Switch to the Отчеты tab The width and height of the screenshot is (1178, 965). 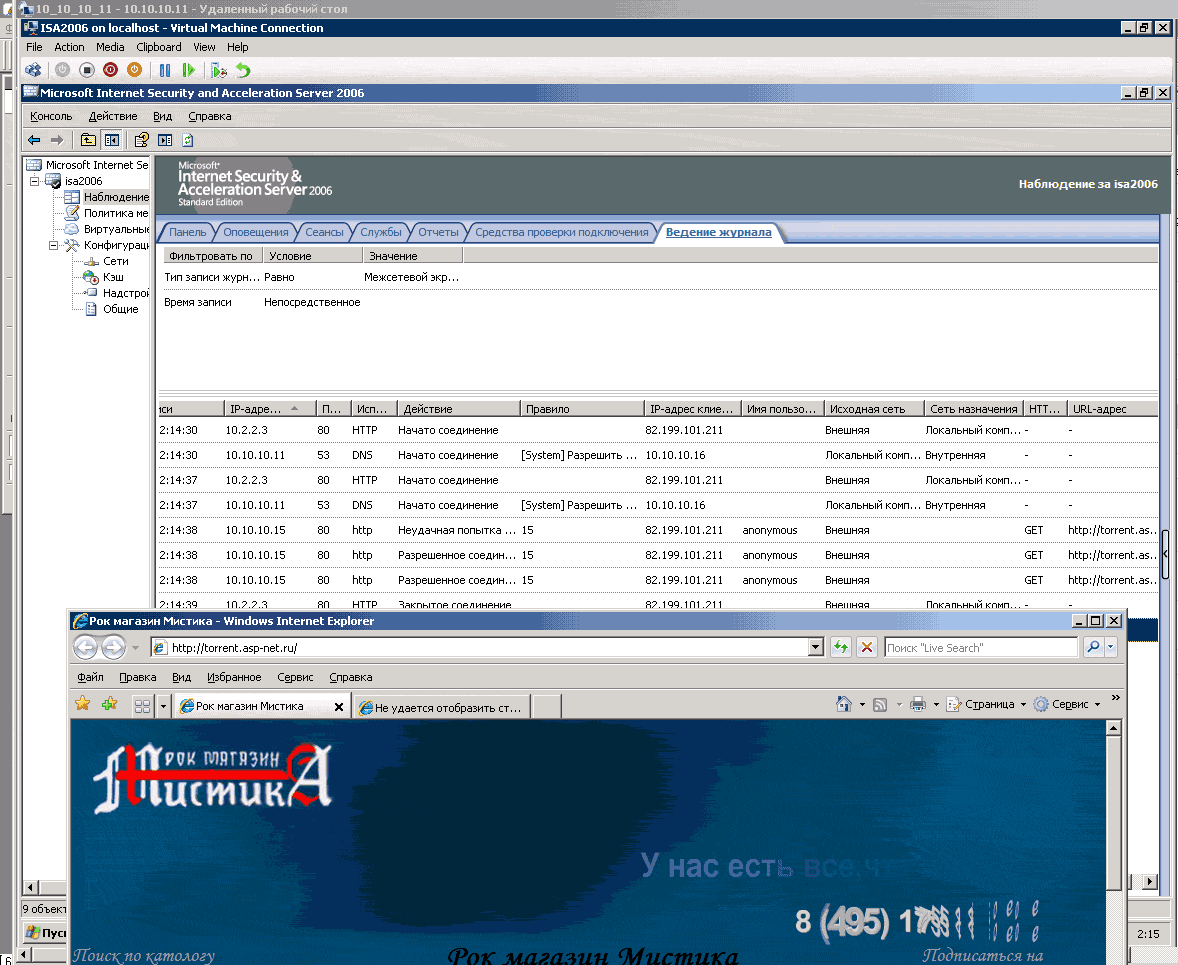(438, 232)
